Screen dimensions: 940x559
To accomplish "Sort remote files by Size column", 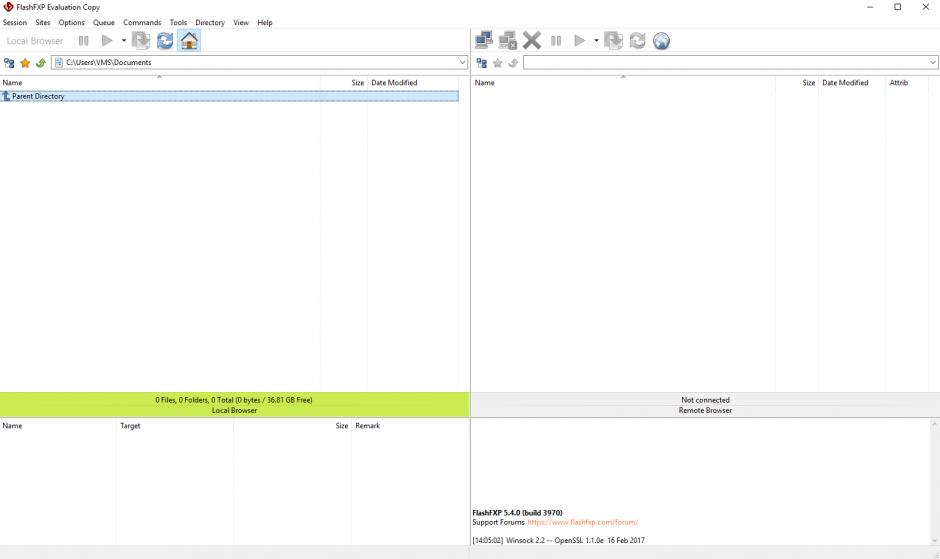I will point(797,83).
